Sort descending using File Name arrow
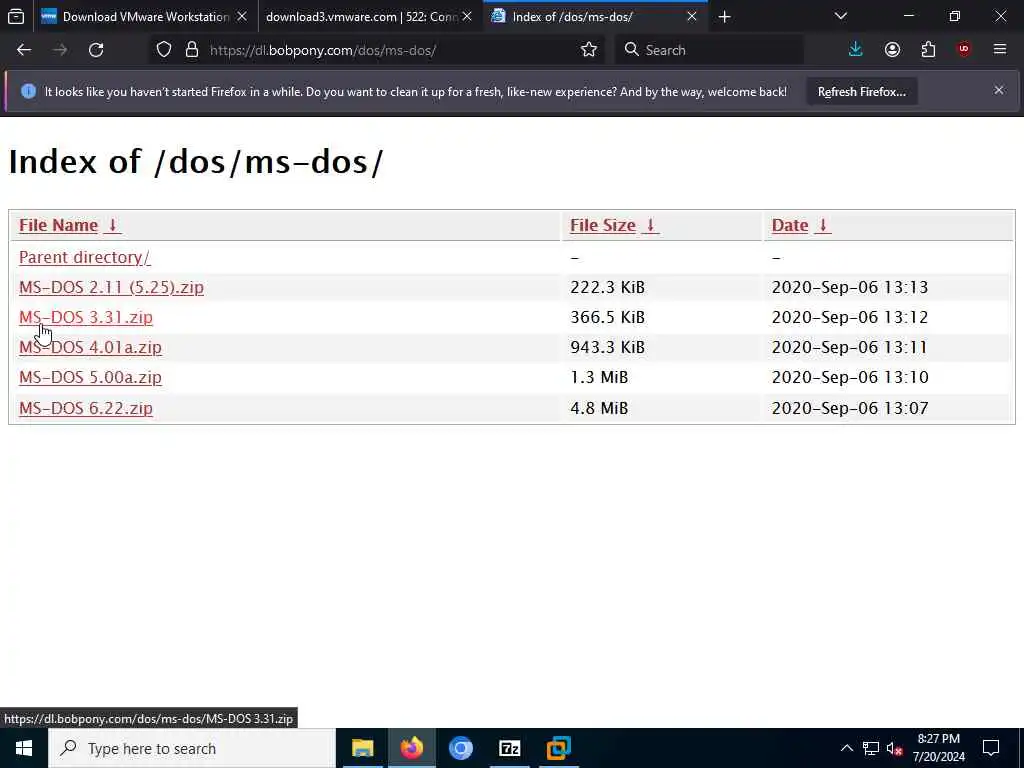This screenshot has width=1024, height=768. tap(112, 225)
